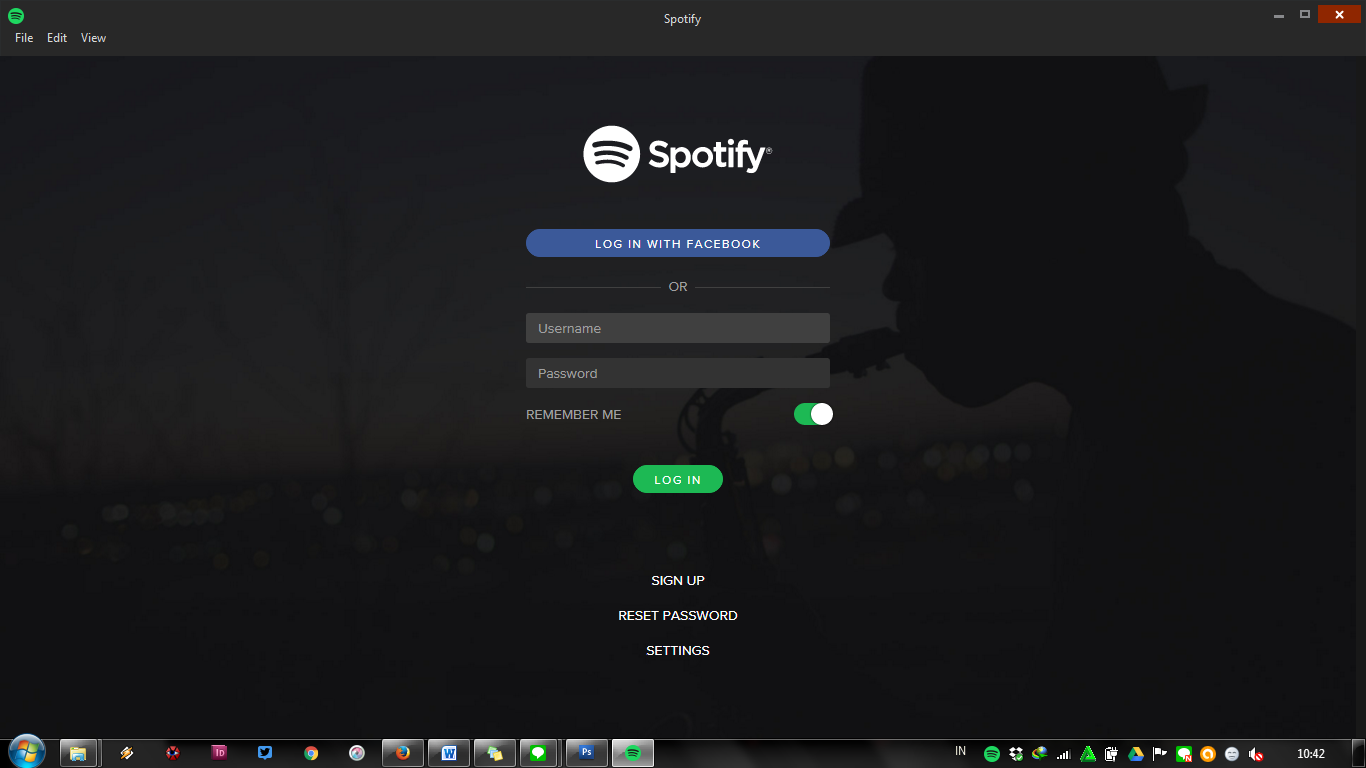This screenshot has width=1366, height=768.
Task: Click the IN language indicator
Action: click(x=960, y=751)
